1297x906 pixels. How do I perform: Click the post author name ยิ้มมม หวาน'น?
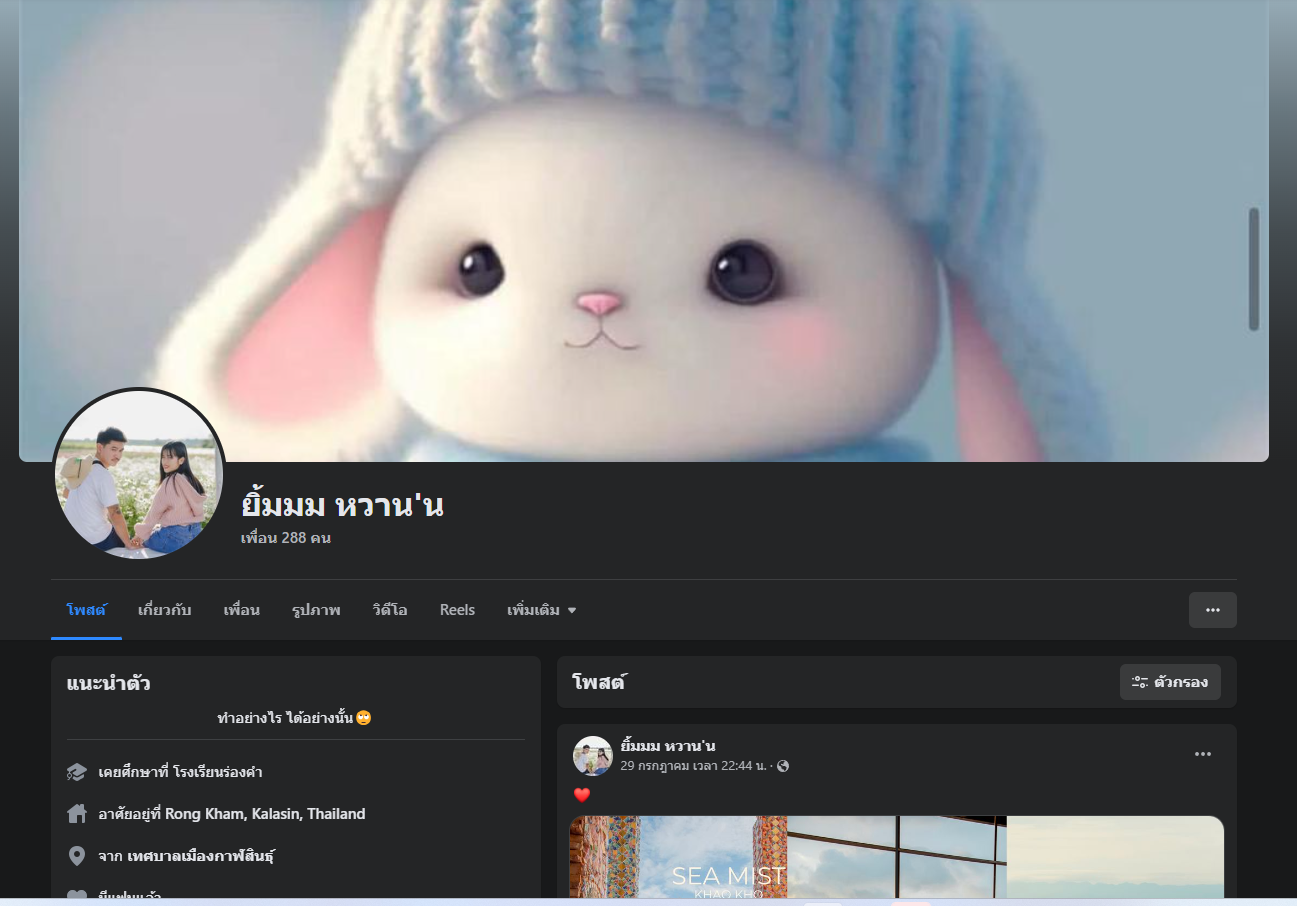pos(668,746)
